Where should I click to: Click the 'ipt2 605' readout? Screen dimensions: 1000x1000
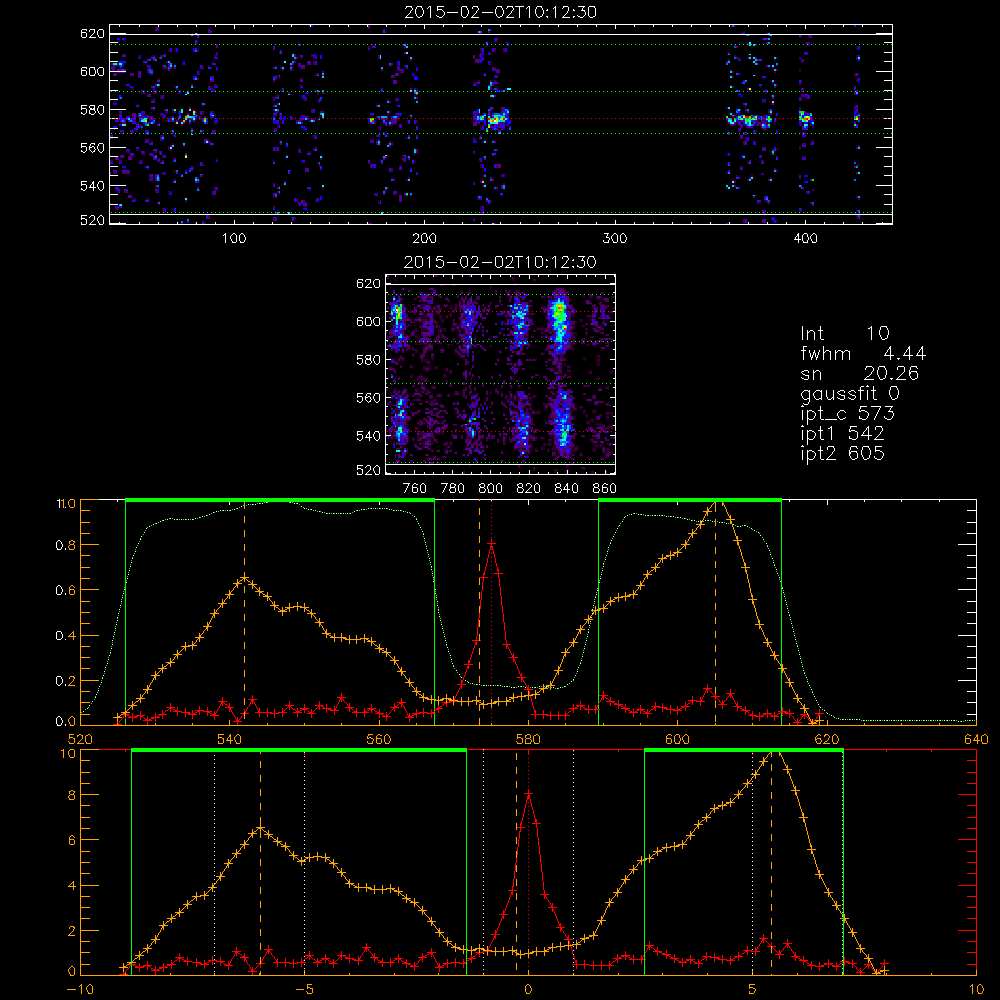click(x=842, y=453)
